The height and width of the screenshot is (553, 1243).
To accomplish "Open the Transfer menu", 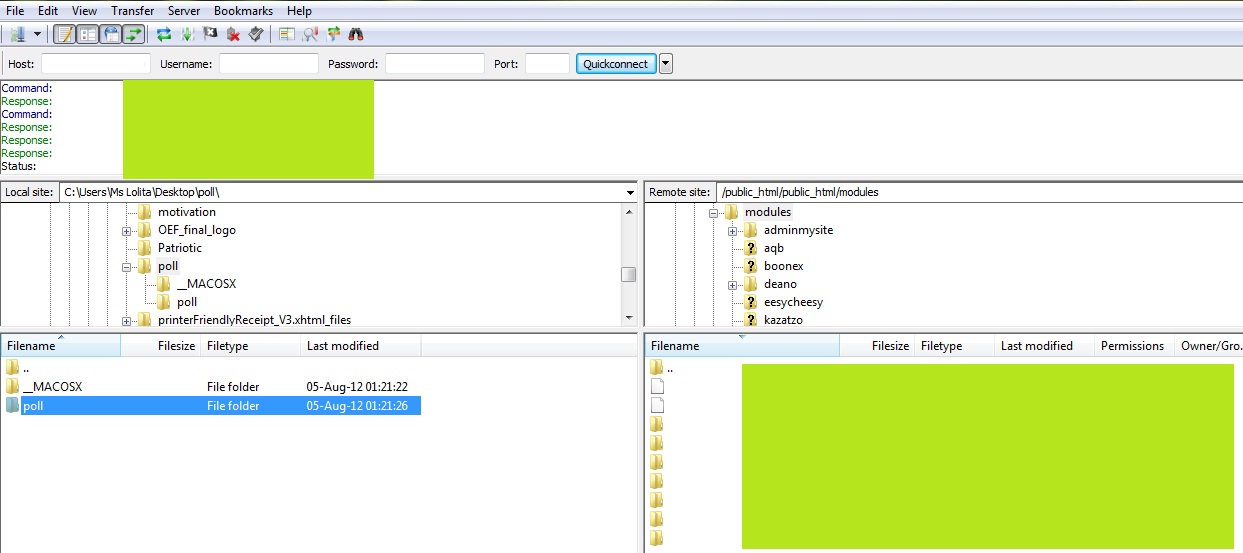I will tap(132, 10).
